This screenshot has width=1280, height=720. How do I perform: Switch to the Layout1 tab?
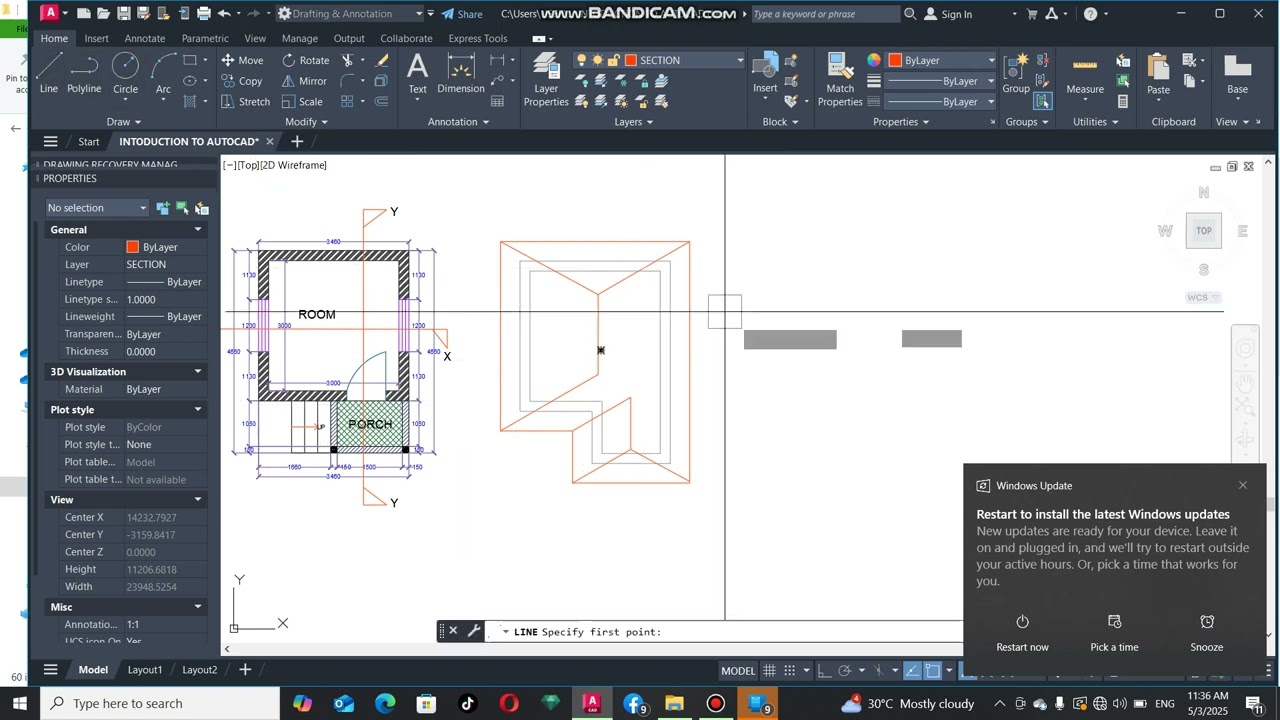(x=145, y=670)
